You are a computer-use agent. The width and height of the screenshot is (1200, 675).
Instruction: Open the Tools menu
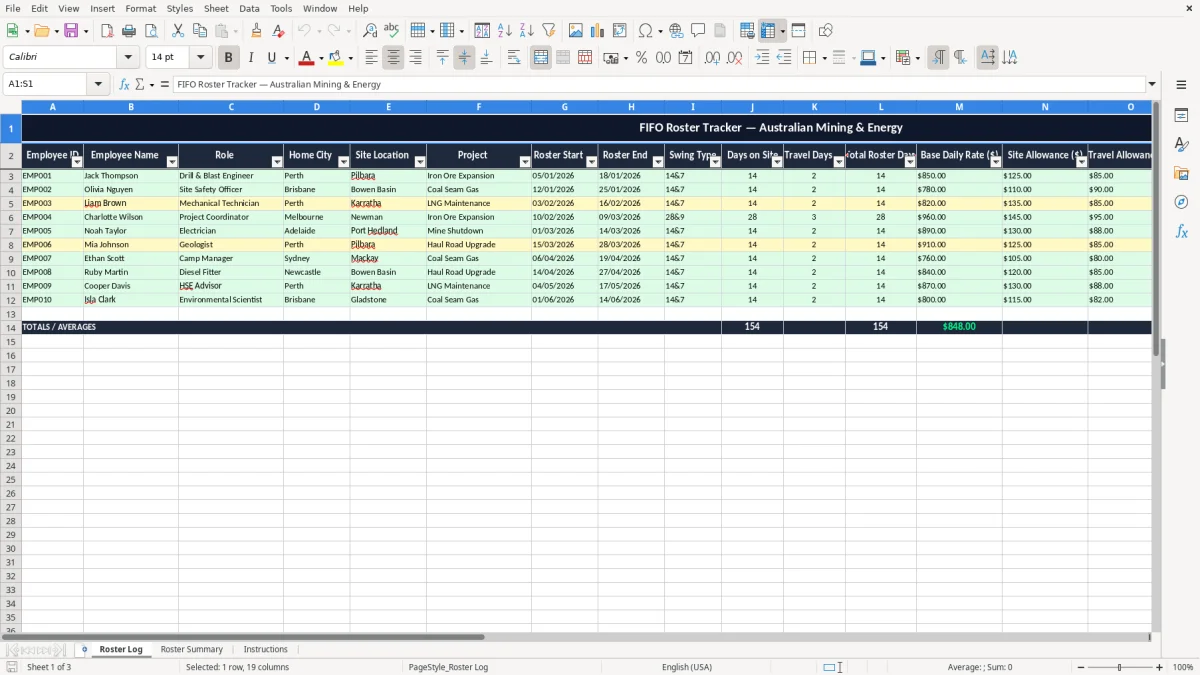[x=281, y=8]
